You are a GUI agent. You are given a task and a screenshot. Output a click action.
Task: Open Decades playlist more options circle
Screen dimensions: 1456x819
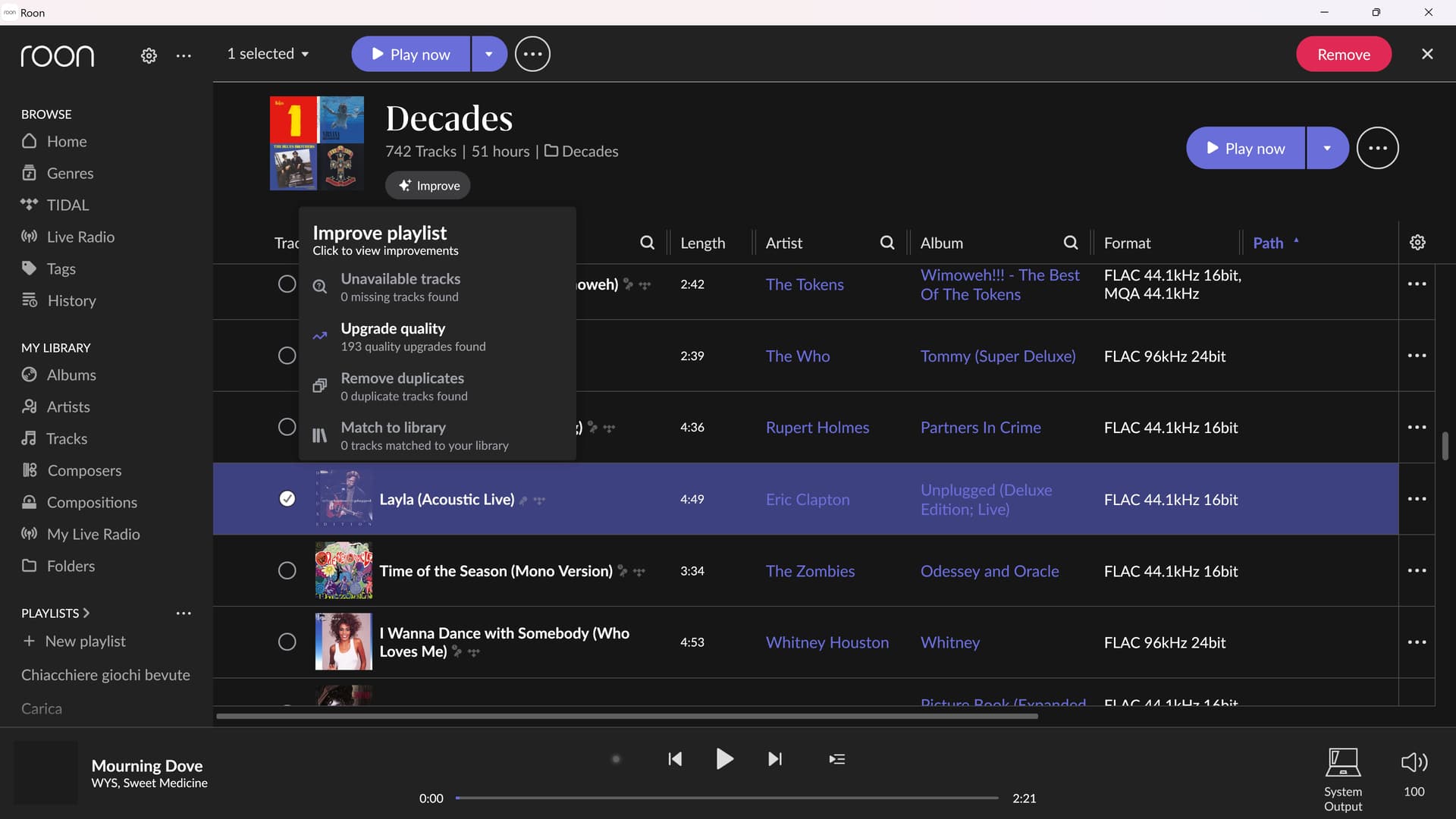(x=1378, y=148)
